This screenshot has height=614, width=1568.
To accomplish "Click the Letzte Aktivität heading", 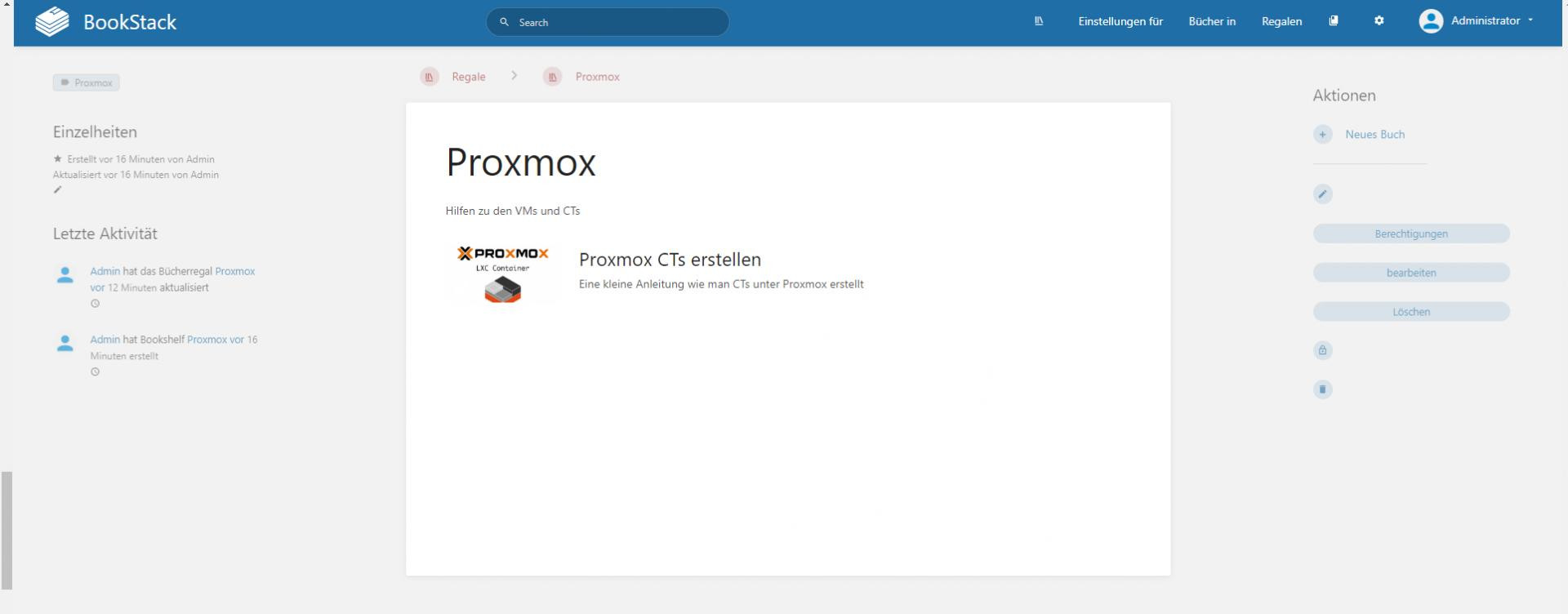I will click(x=105, y=234).
